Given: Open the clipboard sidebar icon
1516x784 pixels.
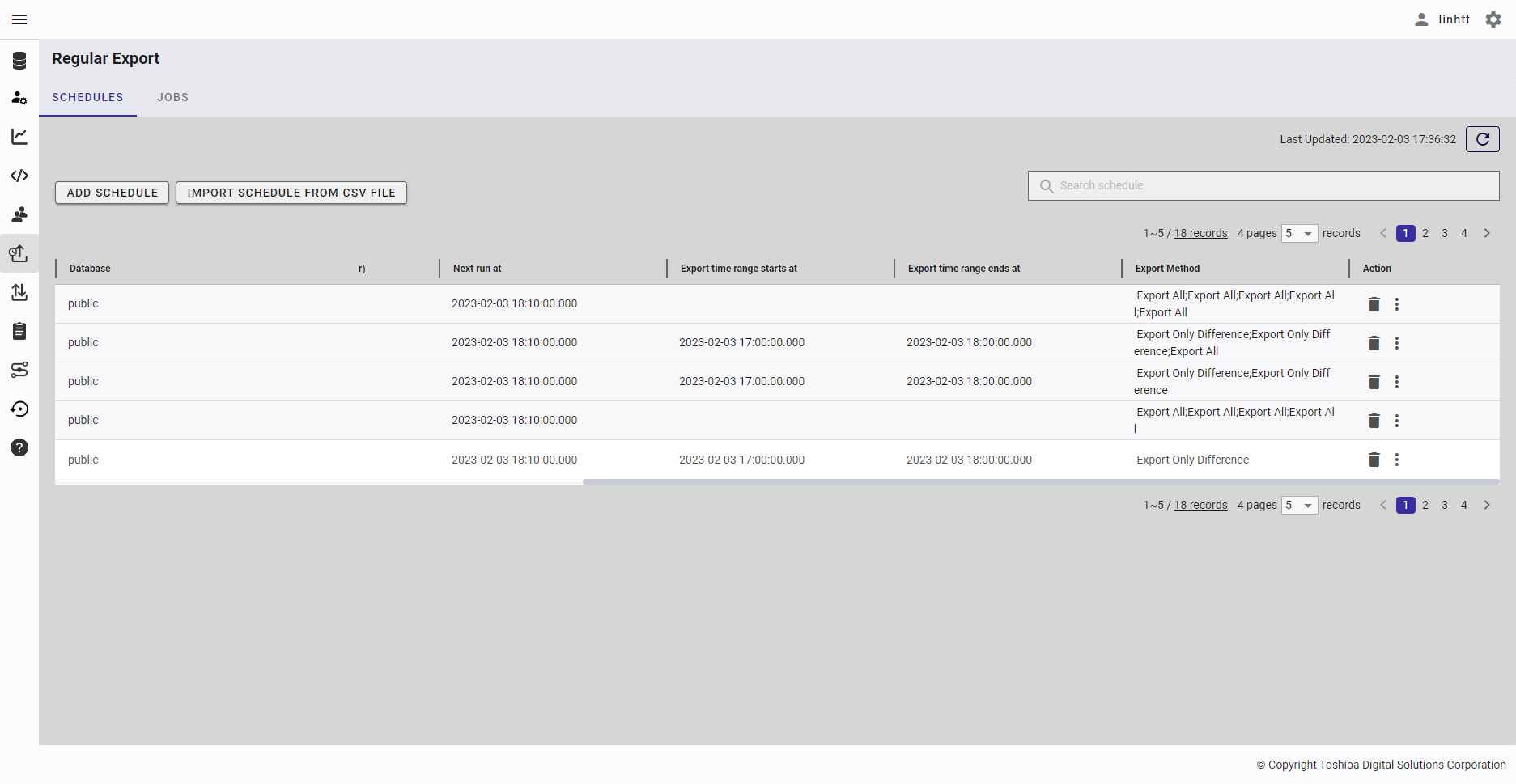Looking at the screenshot, I should (19, 331).
